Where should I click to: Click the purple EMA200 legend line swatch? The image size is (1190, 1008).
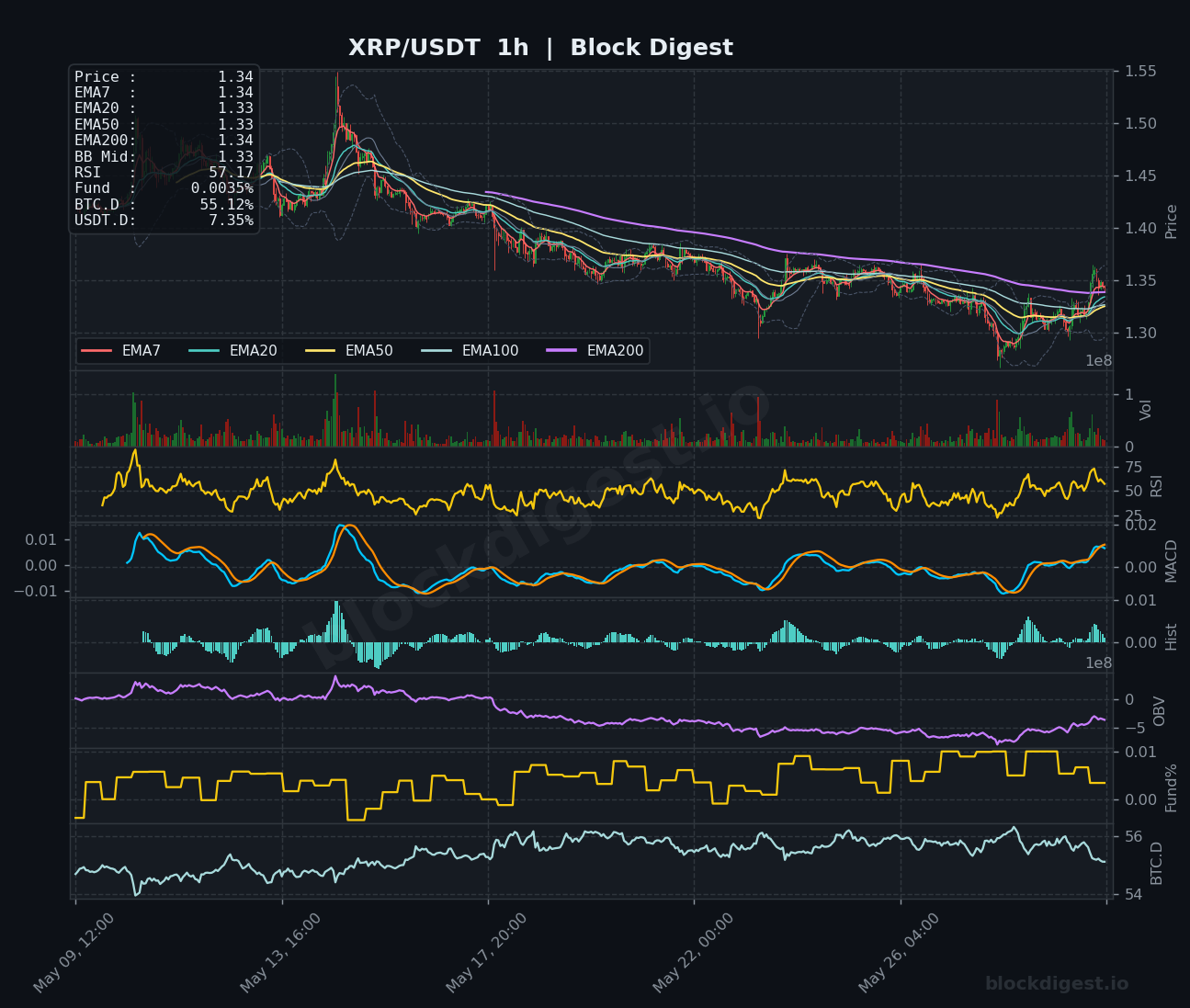click(561, 351)
